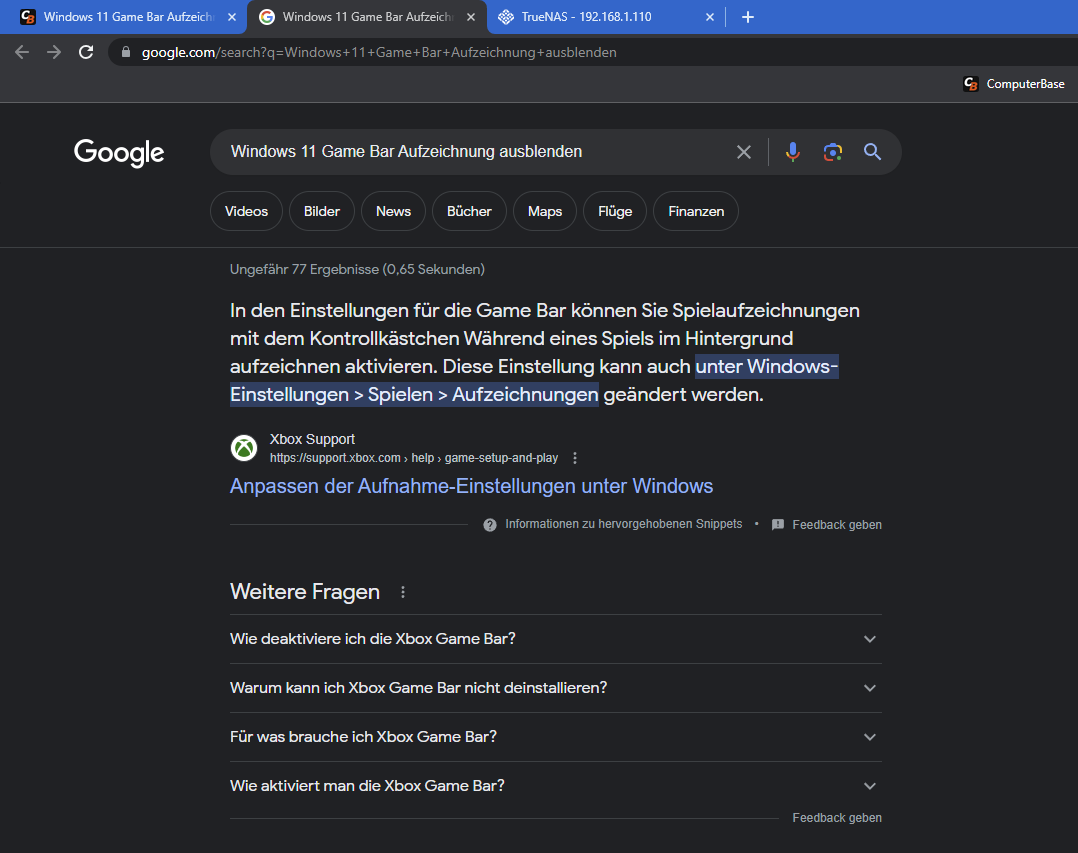Click the support.xbox.com URL breadcrumb
The width and height of the screenshot is (1078, 853).
pos(414,458)
